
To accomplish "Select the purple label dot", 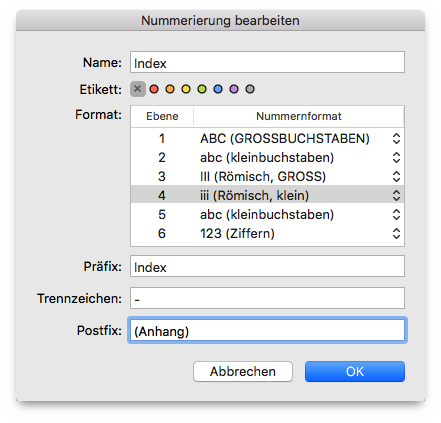I will point(234,89).
